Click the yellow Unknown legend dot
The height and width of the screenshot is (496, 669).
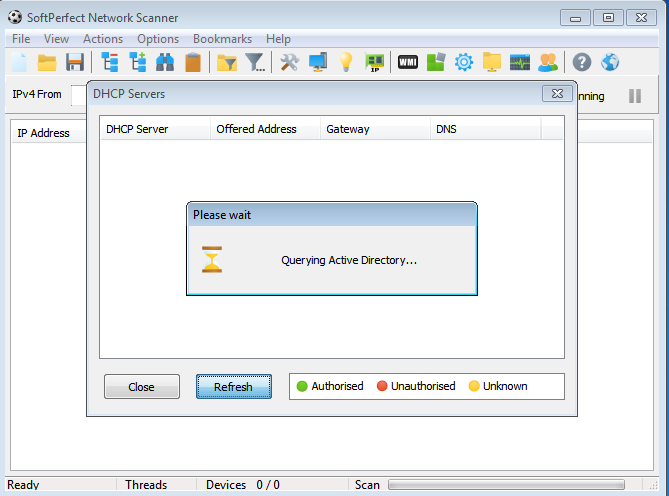[x=474, y=386]
